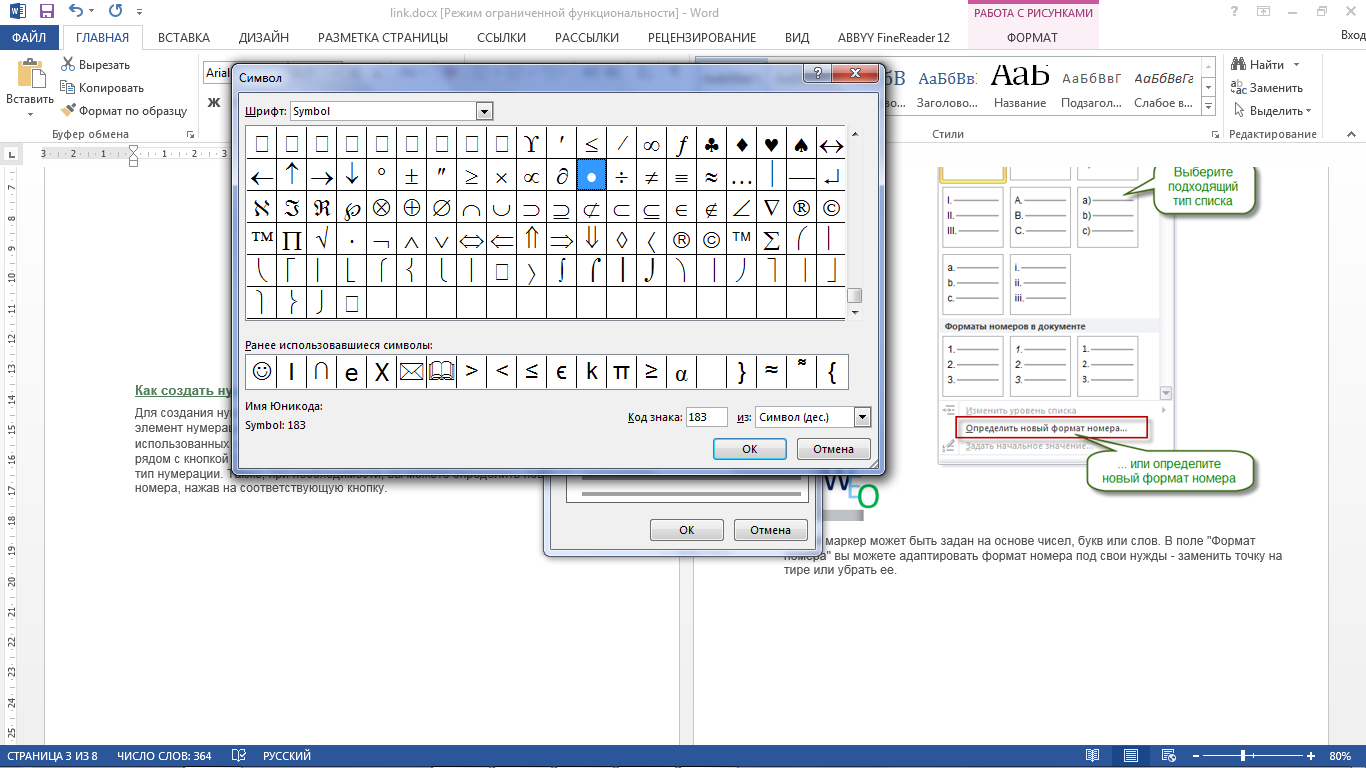Select the infinity symbol in the grid
The image size is (1366, 768).
651,144
